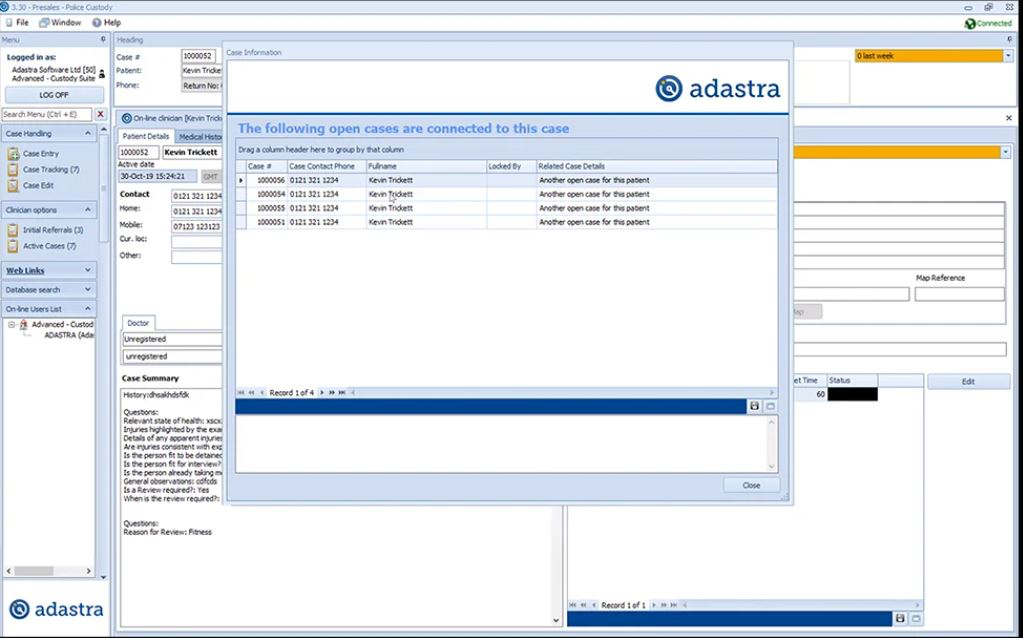Switch to the Patient Details tab
Image resolution: width=1023 pixels, height=638 pixels.
click(x=145, y=136)
